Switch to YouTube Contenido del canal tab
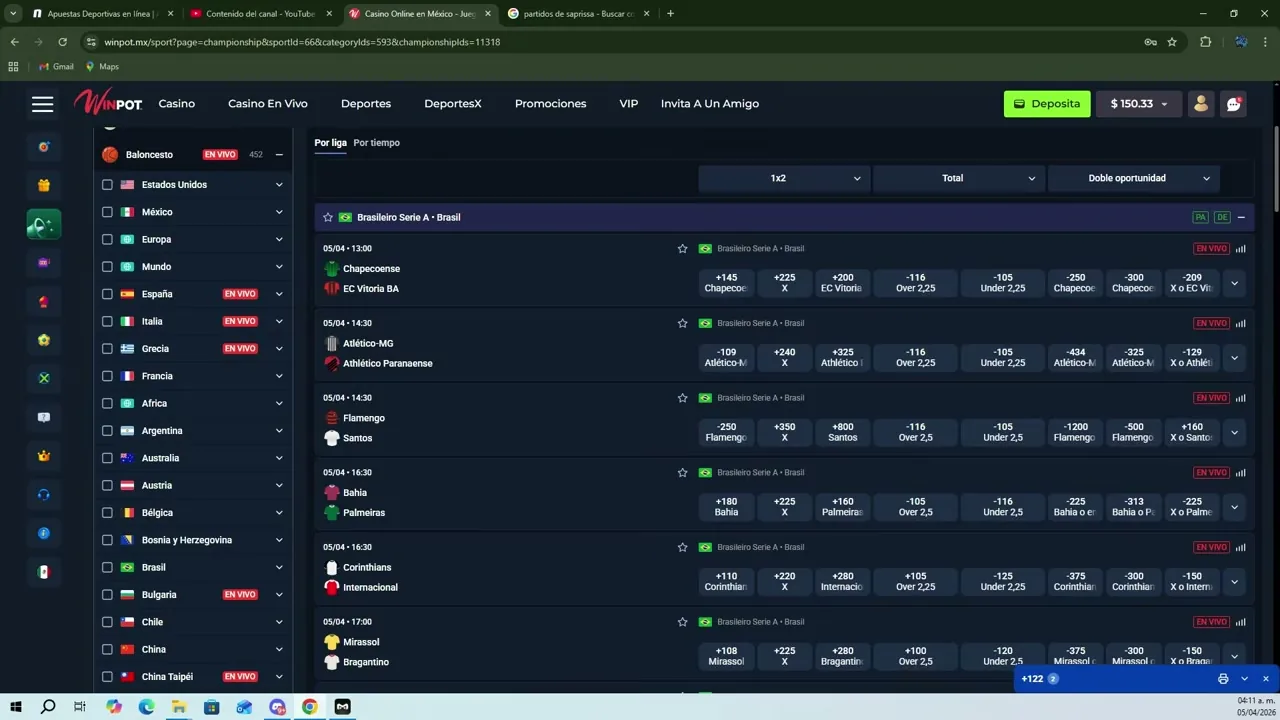 point(262,14)
